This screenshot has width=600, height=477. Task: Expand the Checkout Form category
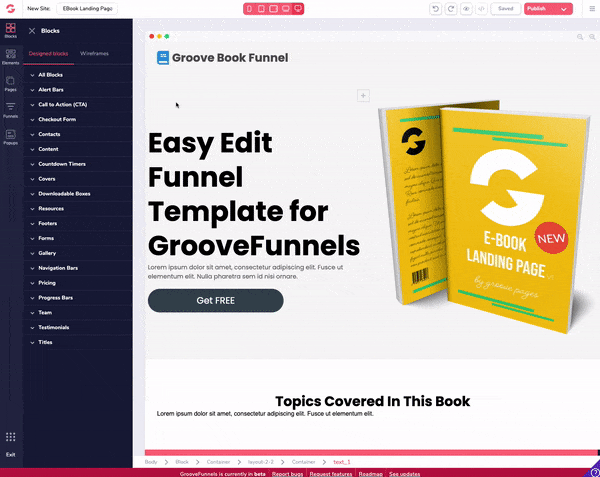(78, 119)
